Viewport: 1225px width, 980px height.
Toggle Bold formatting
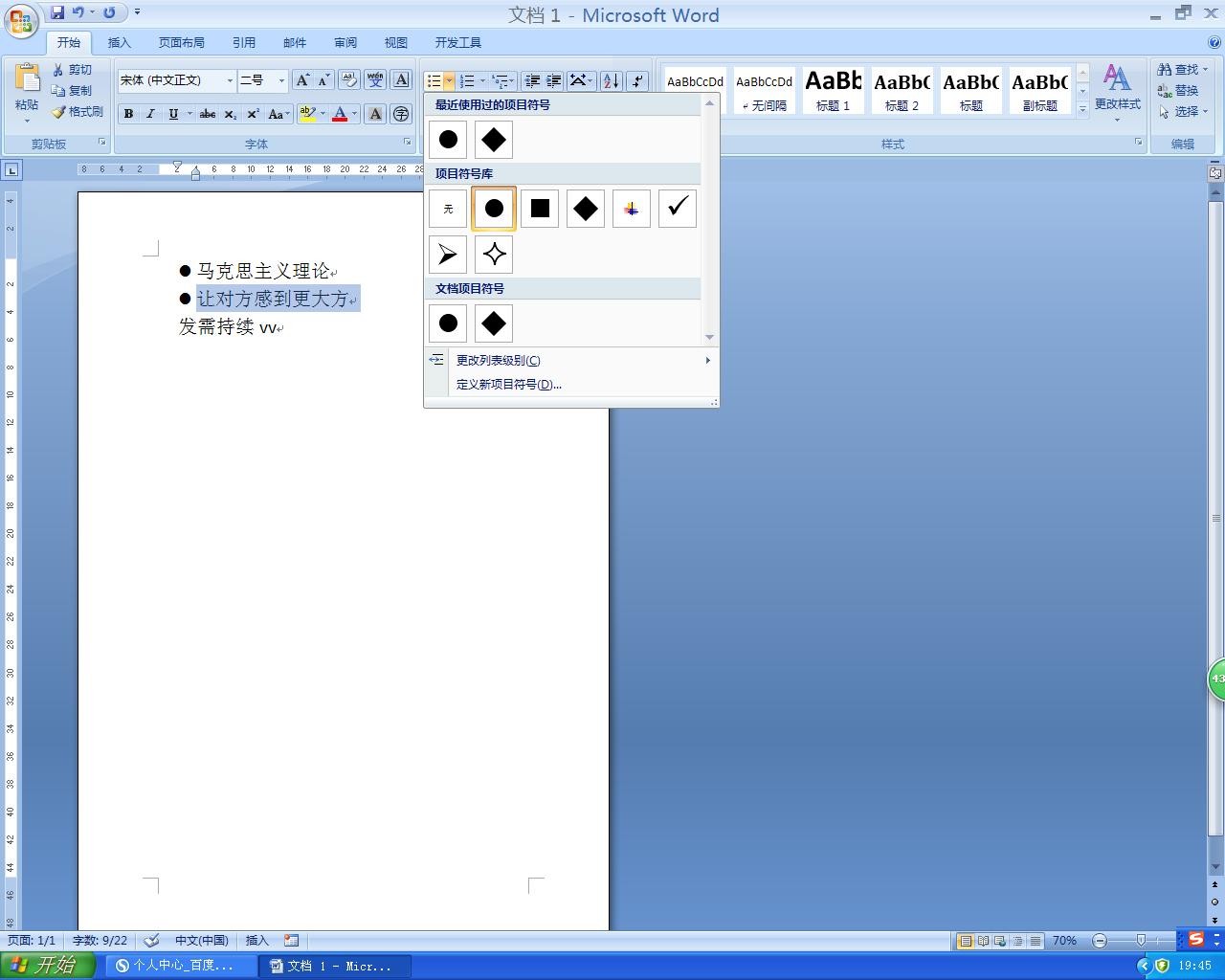click(128, 114)
